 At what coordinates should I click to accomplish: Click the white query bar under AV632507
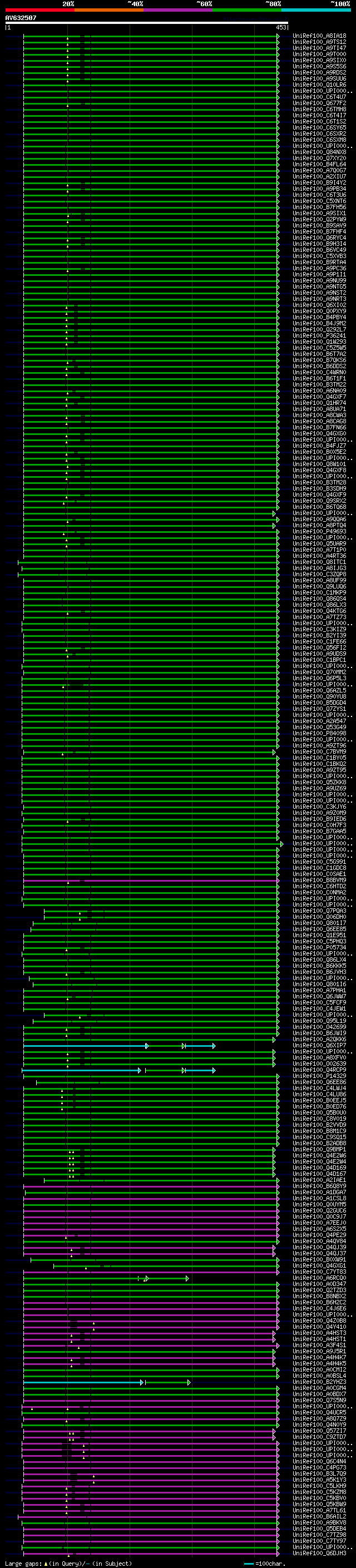tap(147, 22)
